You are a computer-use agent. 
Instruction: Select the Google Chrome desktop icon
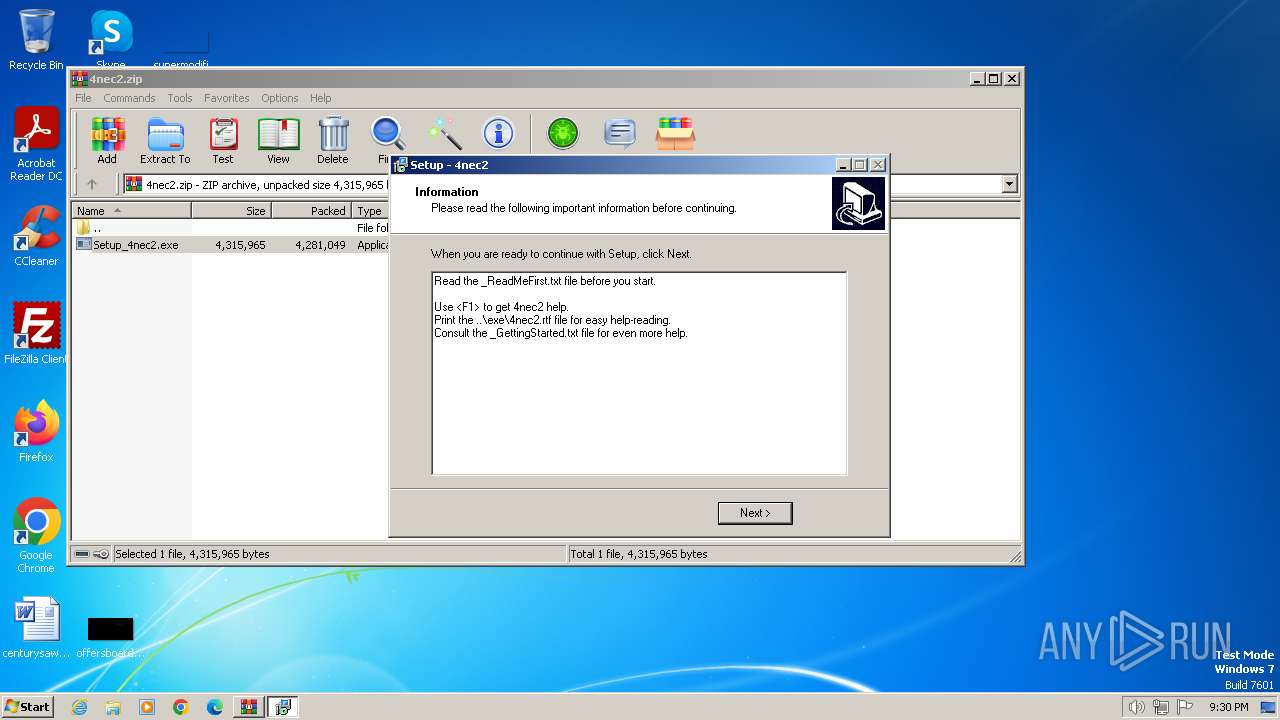[36, 536]
